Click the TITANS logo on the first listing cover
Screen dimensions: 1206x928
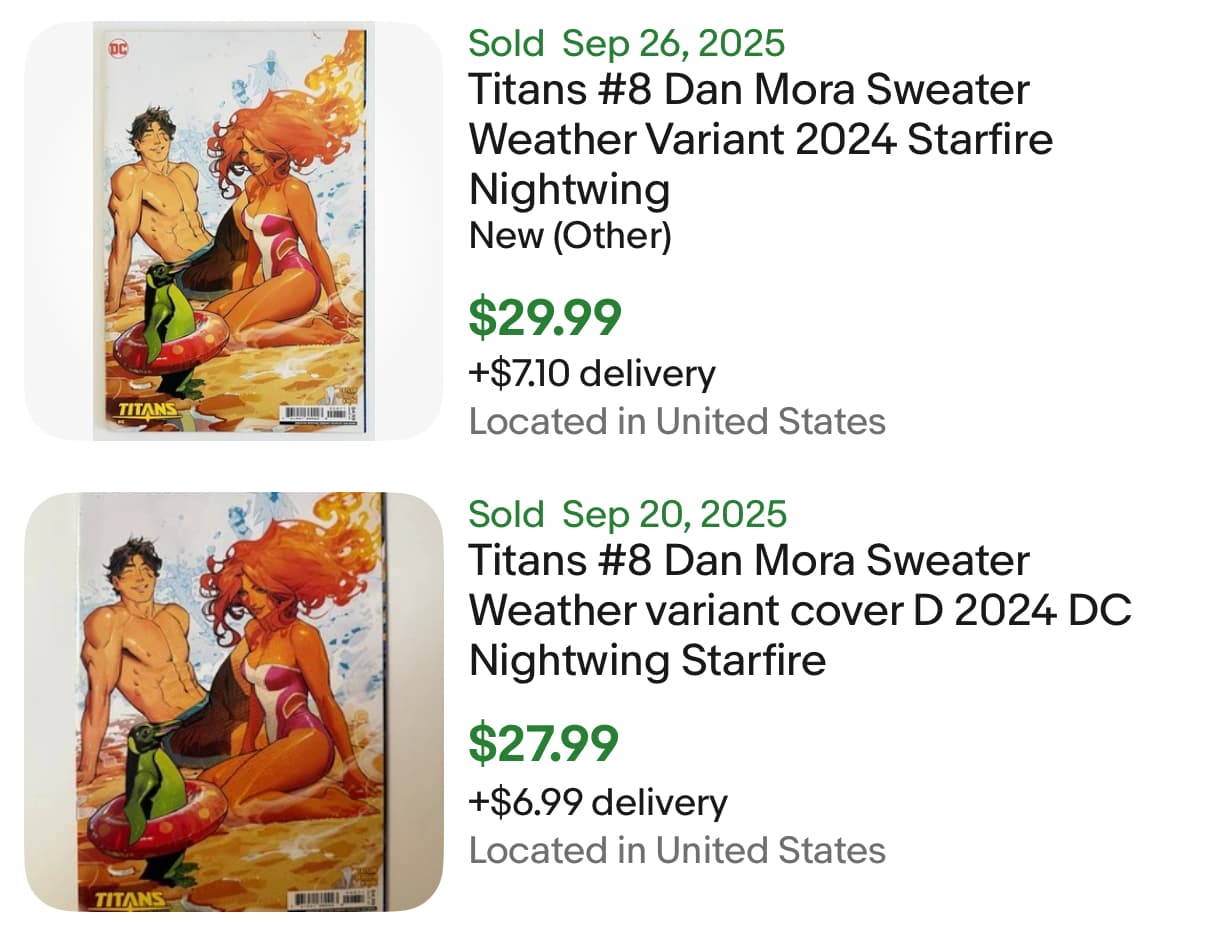pyautogui.click(x=147, y=411)
